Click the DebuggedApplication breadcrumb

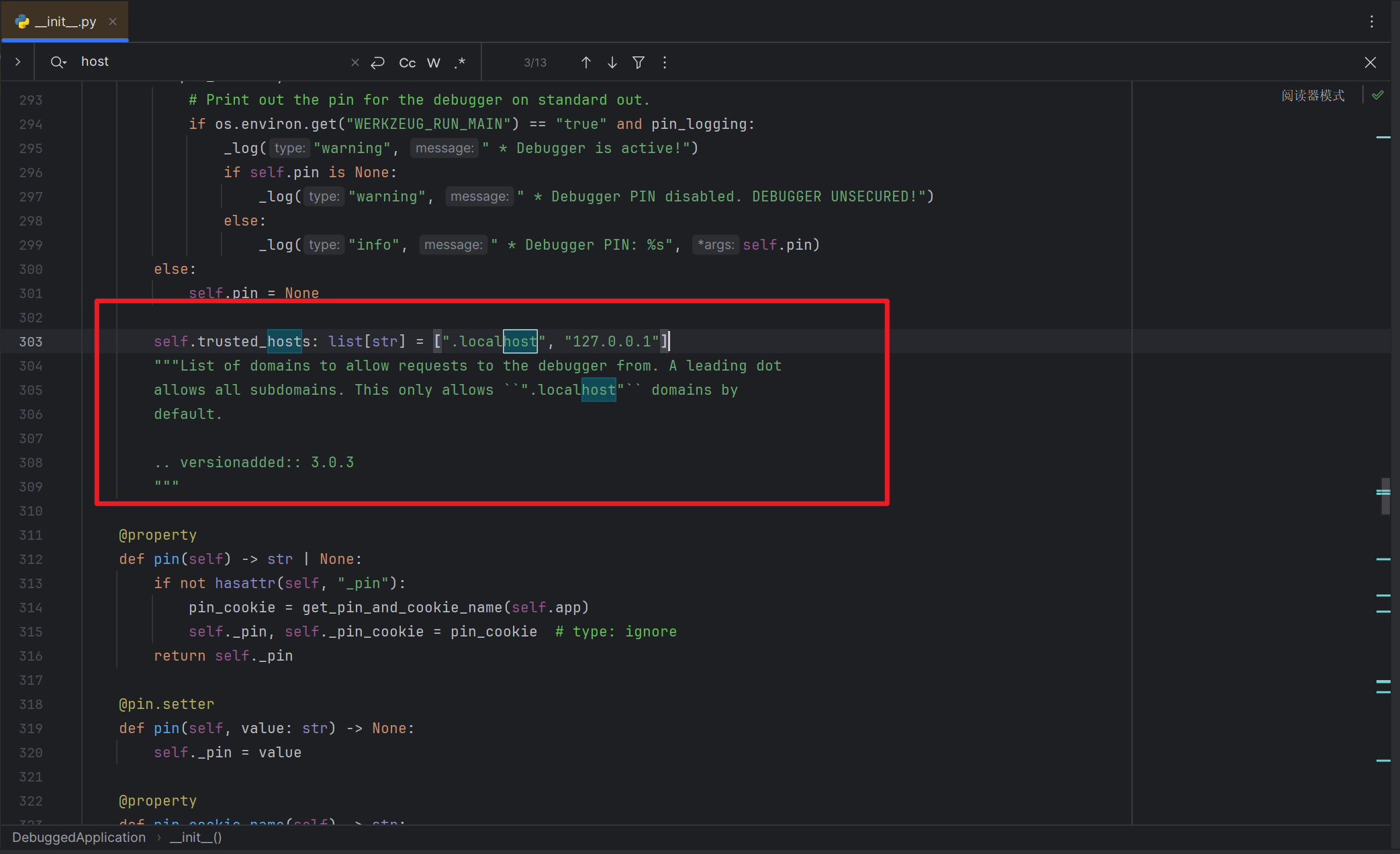[x=79, y=837]
